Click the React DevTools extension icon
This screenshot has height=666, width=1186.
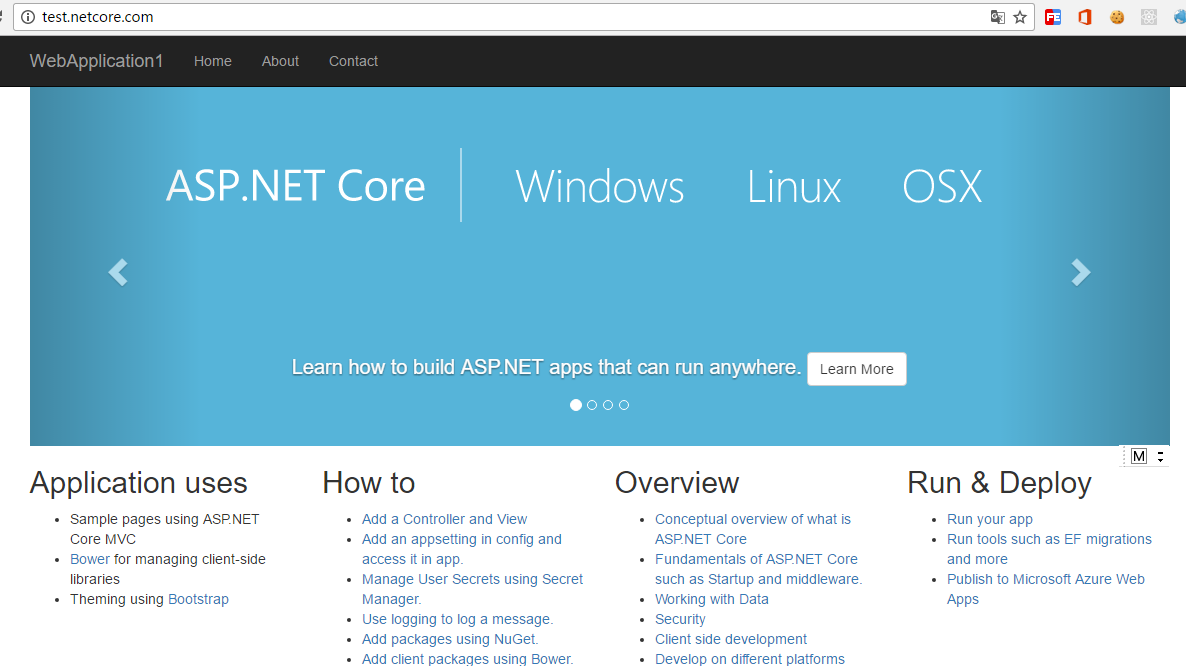(x=1149, y=17)
